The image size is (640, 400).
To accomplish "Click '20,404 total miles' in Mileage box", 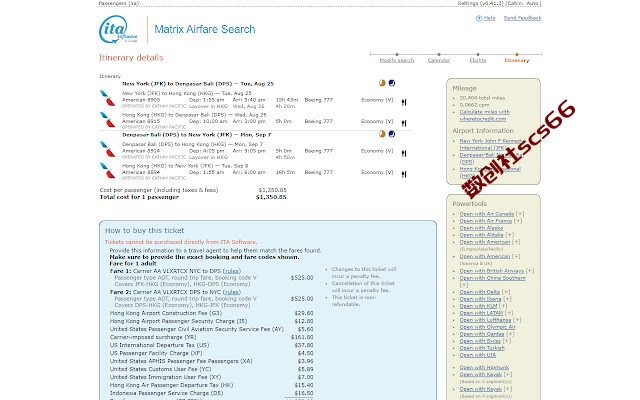I will [x=482, y=98].
